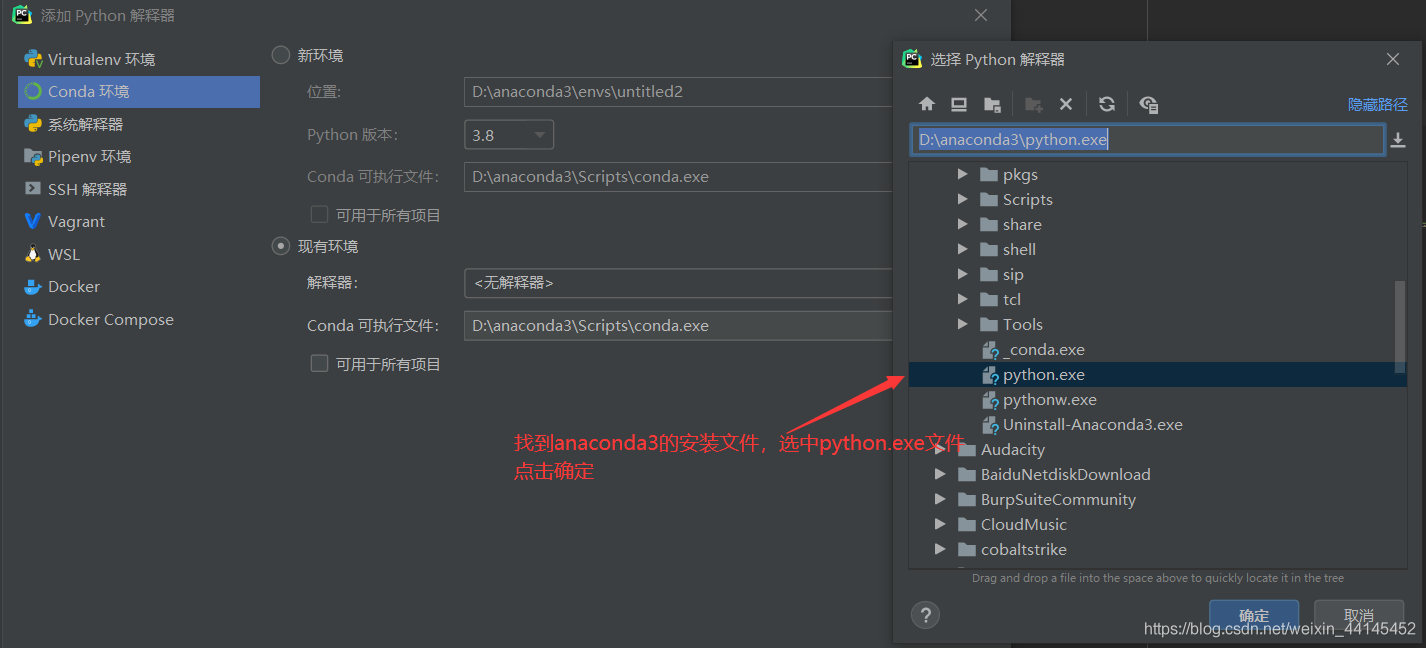Click the pythonw.exe file icon
1426x648 pixels.
991,400
